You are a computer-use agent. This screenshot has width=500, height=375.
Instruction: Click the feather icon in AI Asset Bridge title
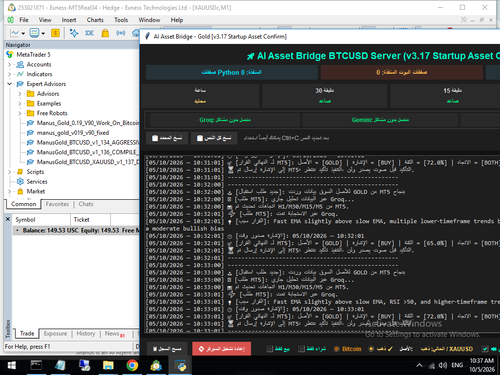tap(147, 36)
